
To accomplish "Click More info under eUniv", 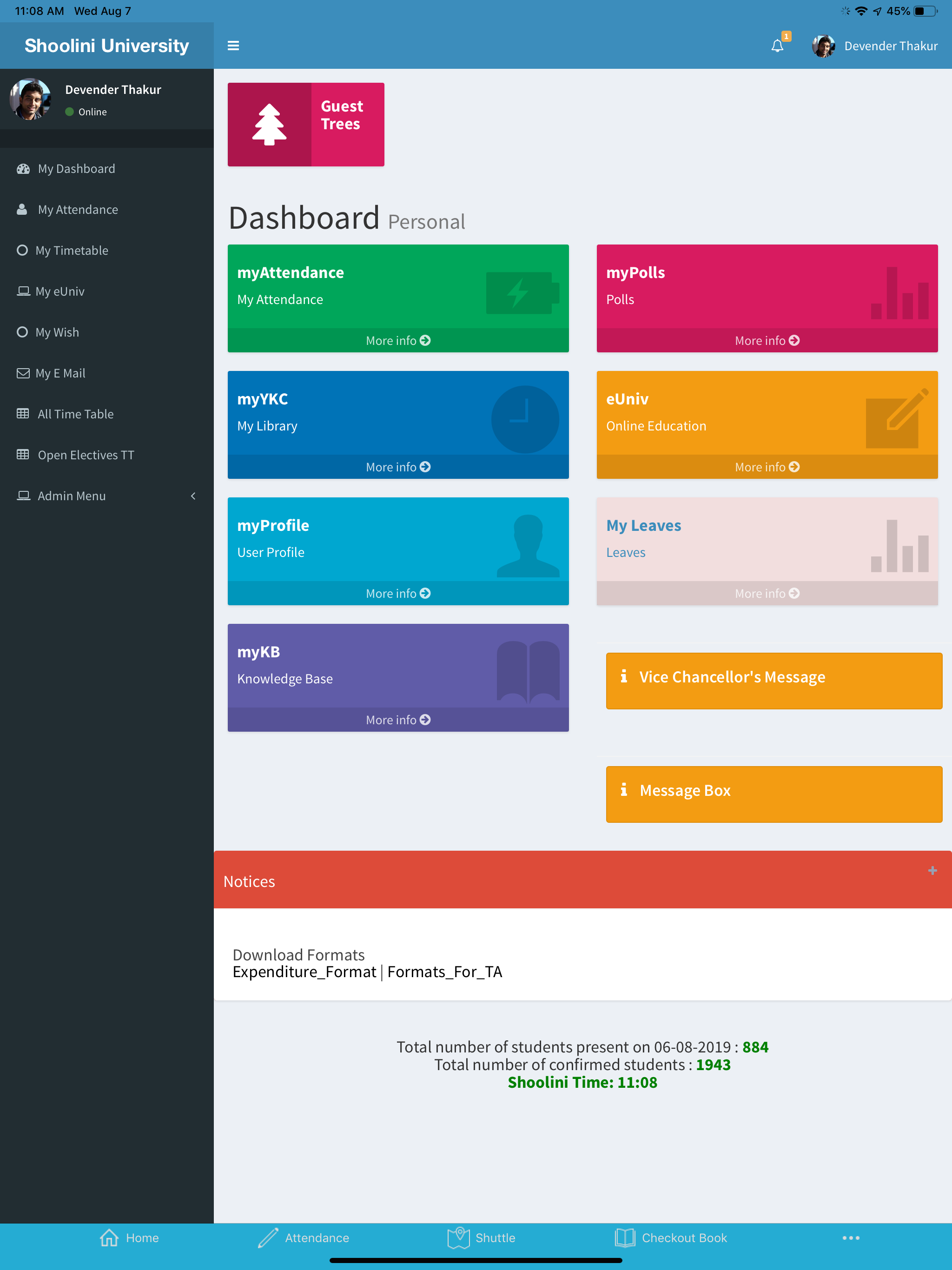I will (767, 467).
